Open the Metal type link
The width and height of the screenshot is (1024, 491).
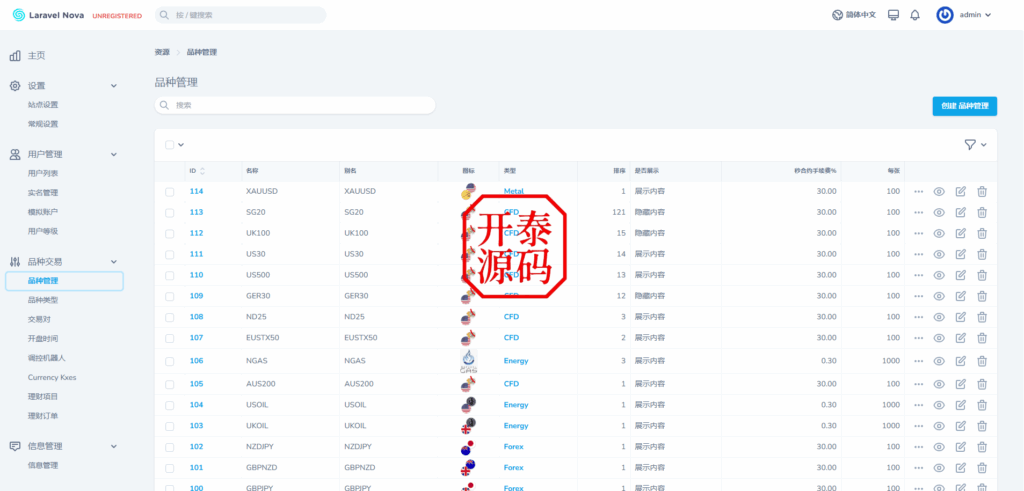[x=513, y=191]
